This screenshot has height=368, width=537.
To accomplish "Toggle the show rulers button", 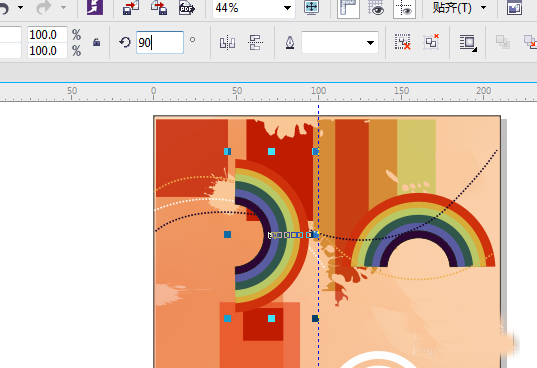I will (348, 8).
